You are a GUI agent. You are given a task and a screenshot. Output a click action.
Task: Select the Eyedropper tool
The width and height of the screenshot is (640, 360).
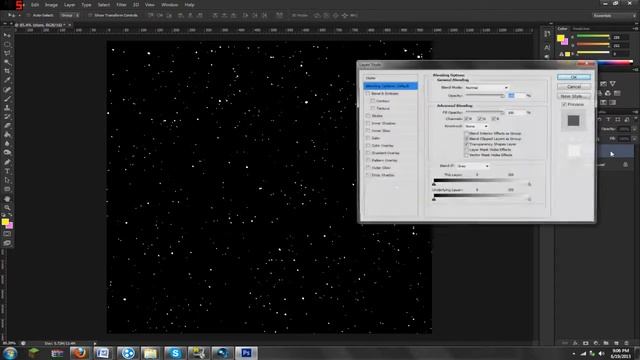click(x=7, y=80)
